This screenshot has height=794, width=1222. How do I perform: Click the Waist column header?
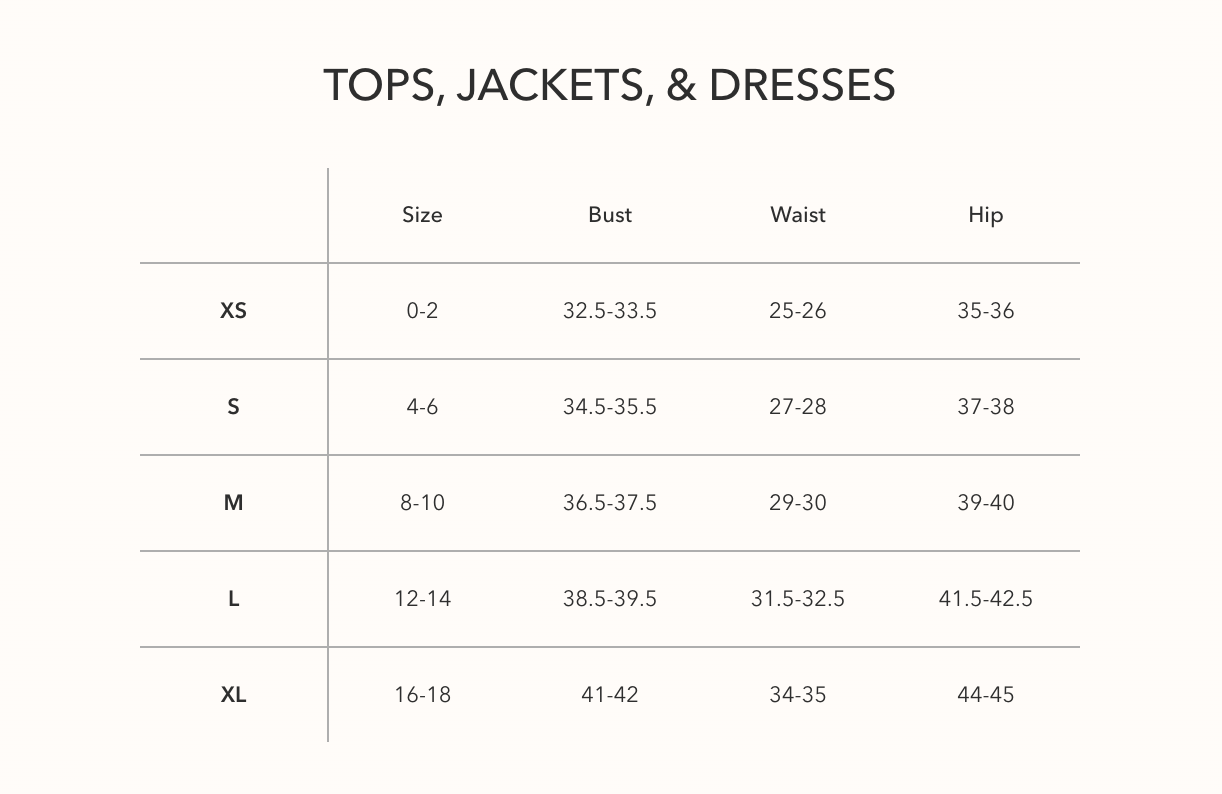[798, 215]
